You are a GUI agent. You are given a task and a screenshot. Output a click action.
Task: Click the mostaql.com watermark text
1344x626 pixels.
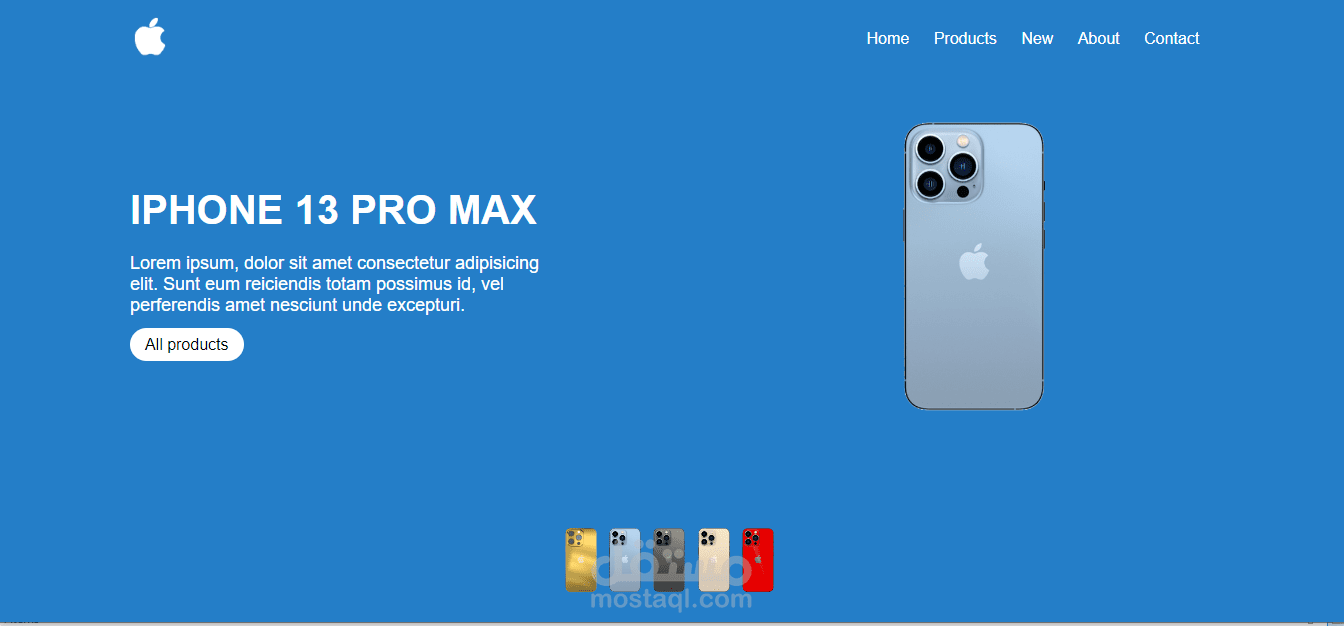coord(671,599)
